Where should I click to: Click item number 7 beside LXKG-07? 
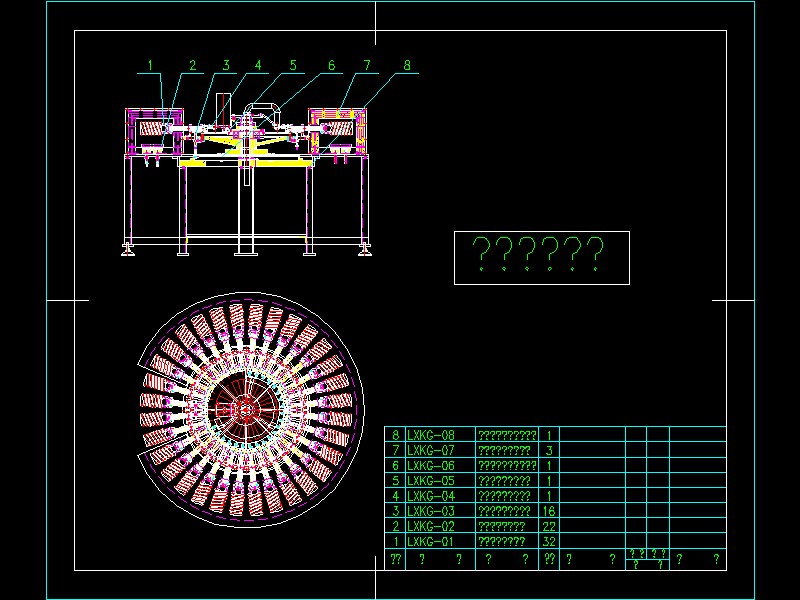[x=395, y=451]
